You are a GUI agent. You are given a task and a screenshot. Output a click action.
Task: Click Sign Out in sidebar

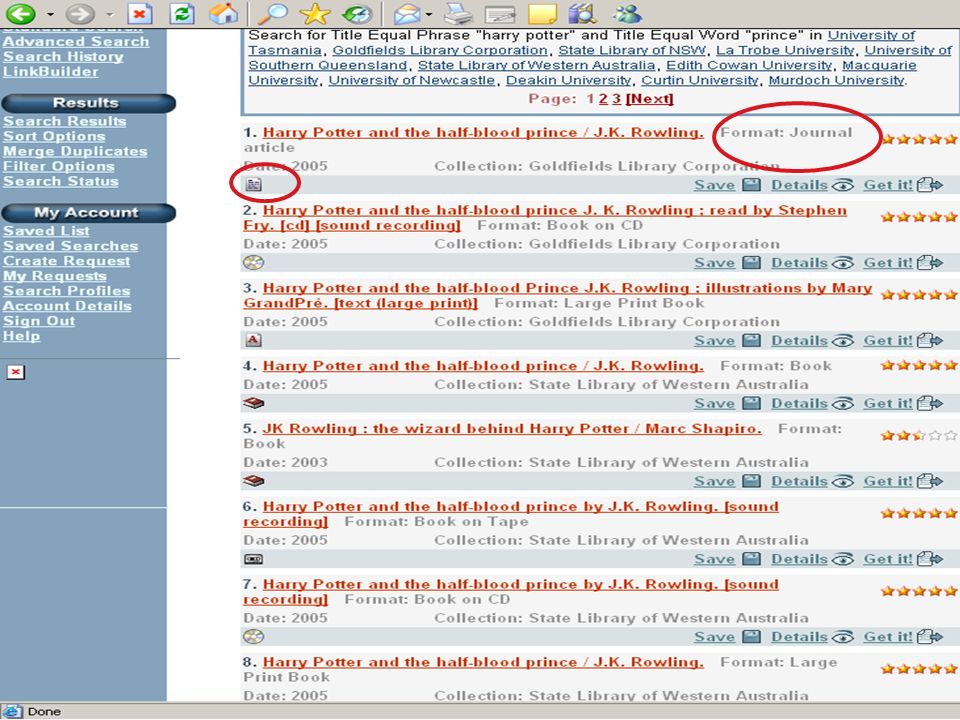pyautogui.click(x=39, y=321)
